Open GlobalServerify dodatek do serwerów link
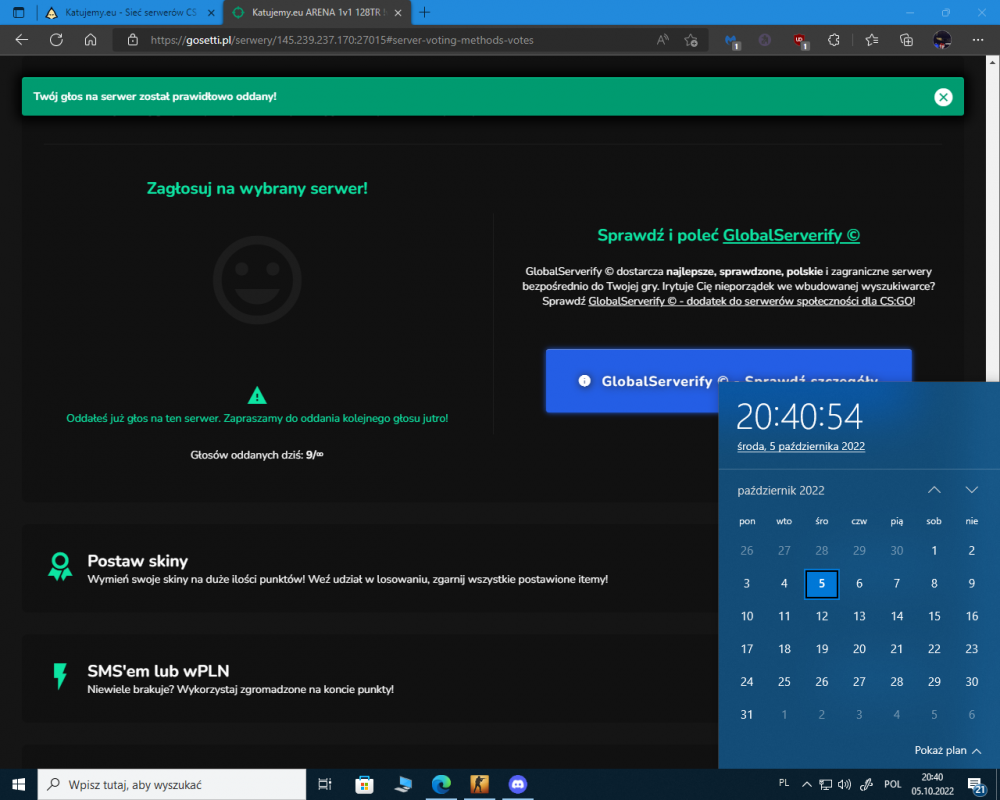The height and width of the screenshot is (800, 1000). (751, 301)
